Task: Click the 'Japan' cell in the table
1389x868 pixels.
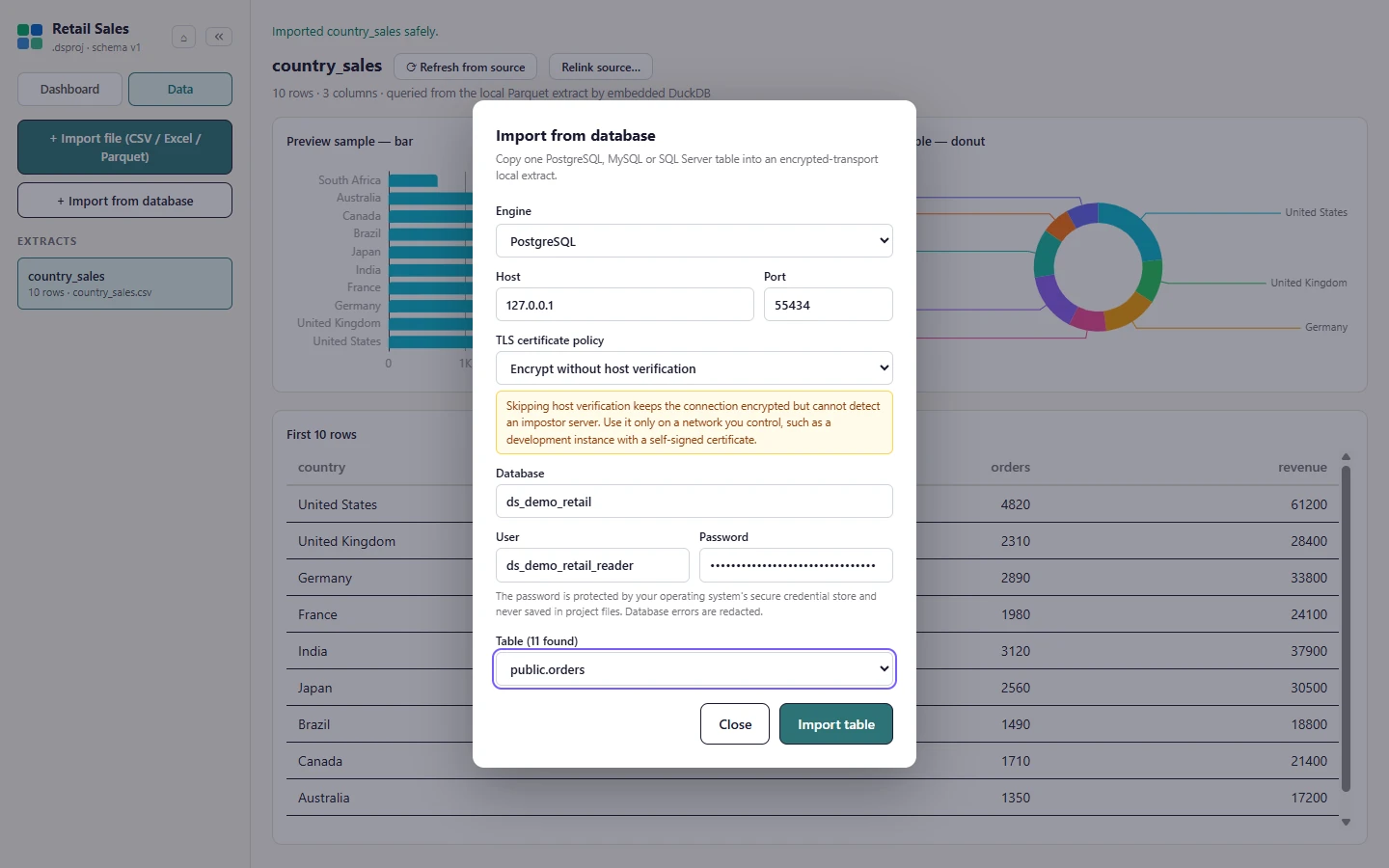Action: tap(314, 688)
